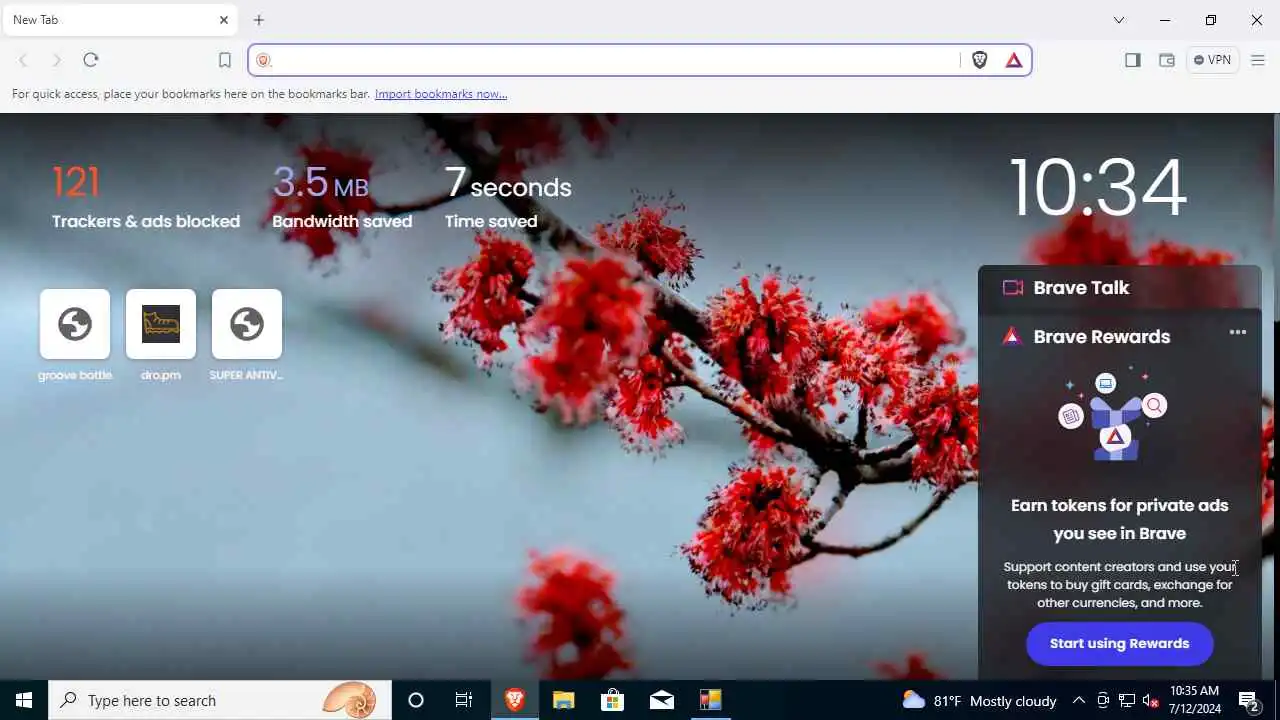
Task: Reload the current page
Action: [91, 60]
